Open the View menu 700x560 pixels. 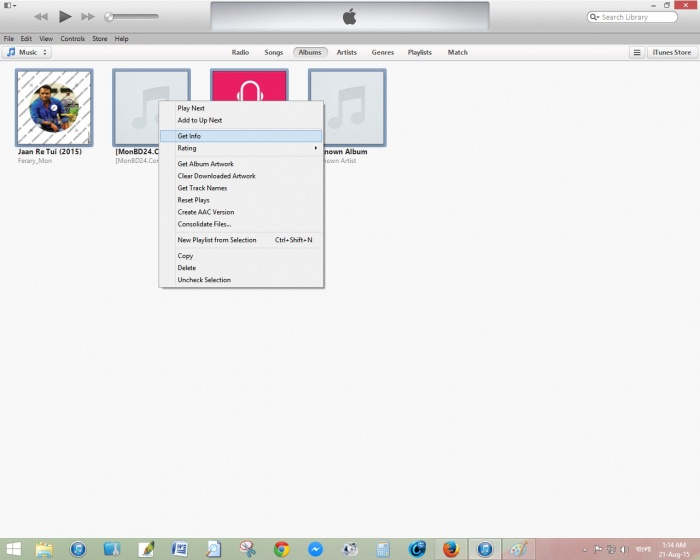[x=46, y=39]
